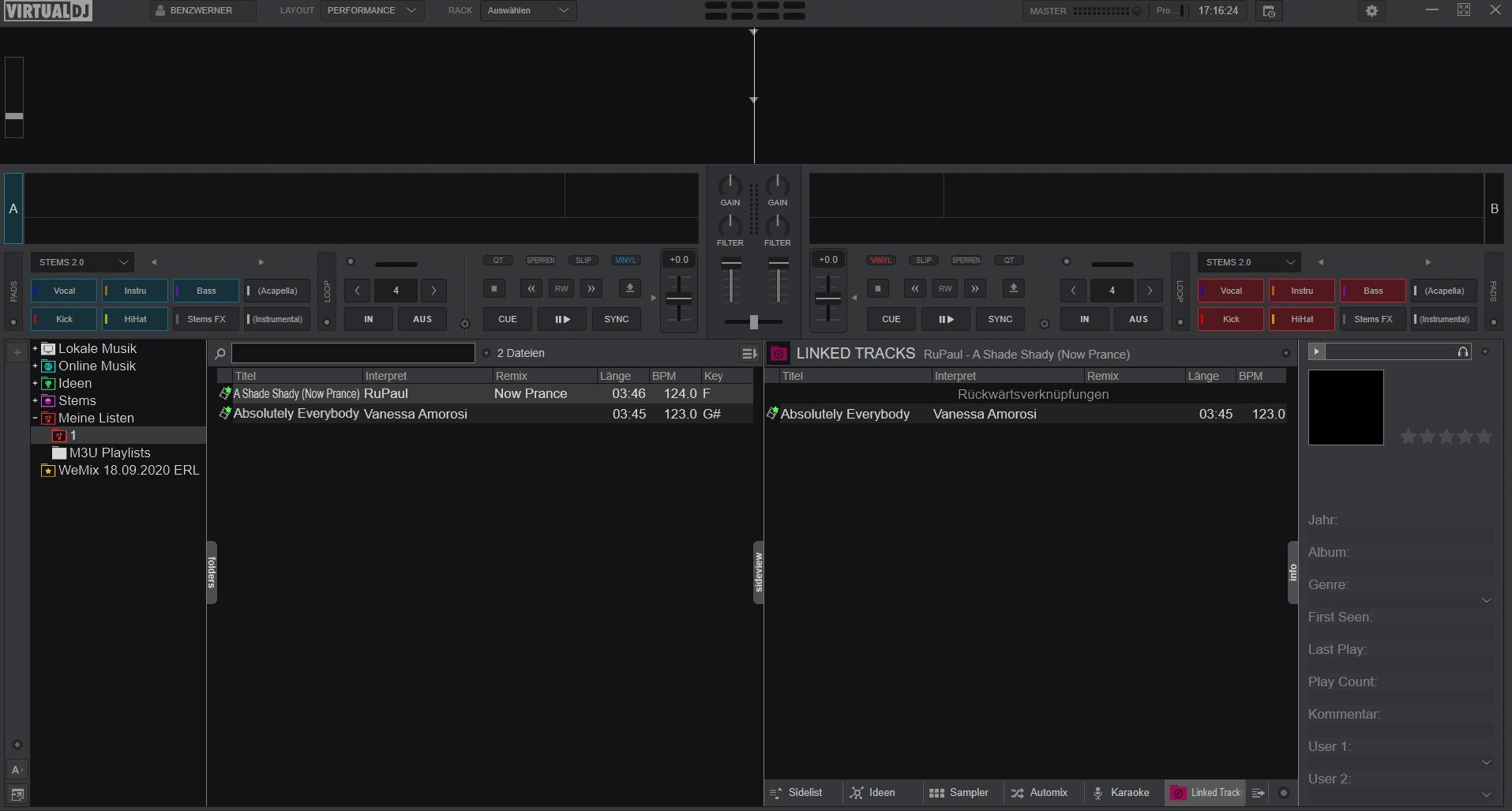The image size is (1512, 811).
Task: Click deck A play/pause button
Action: [x=561, y=319]
